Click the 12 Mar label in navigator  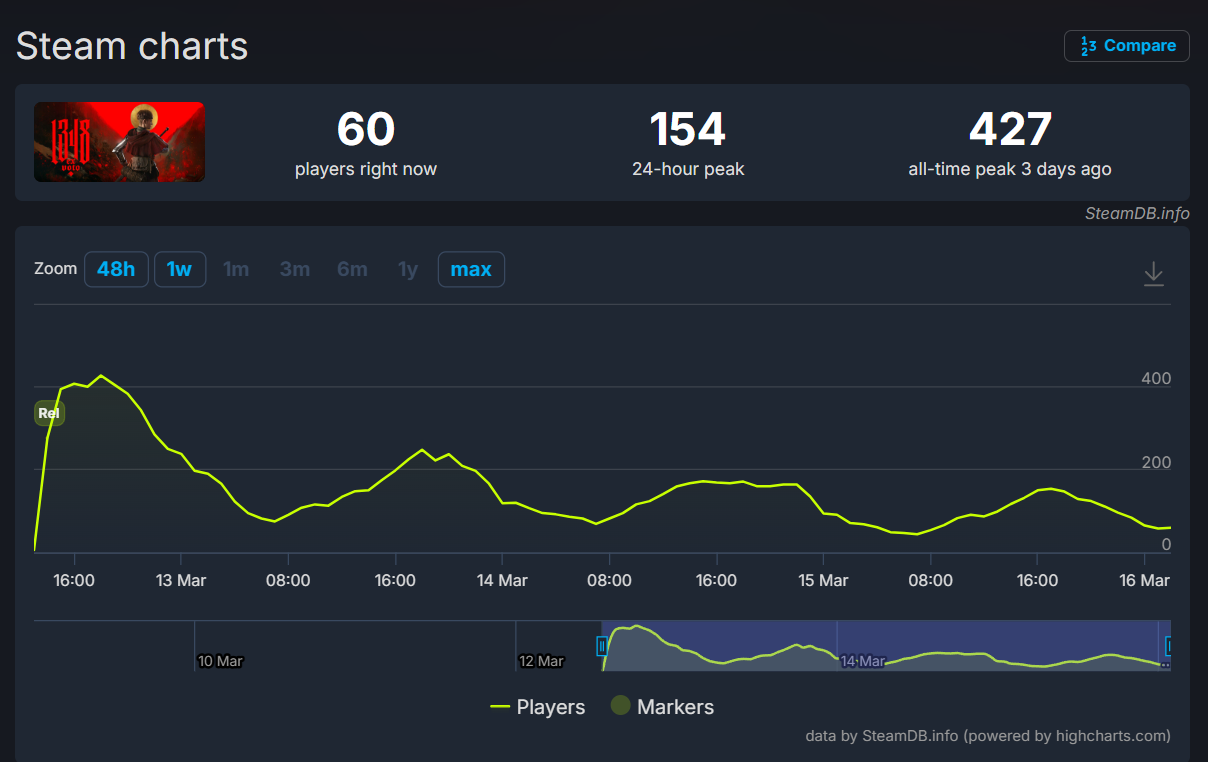click(542, 661)
